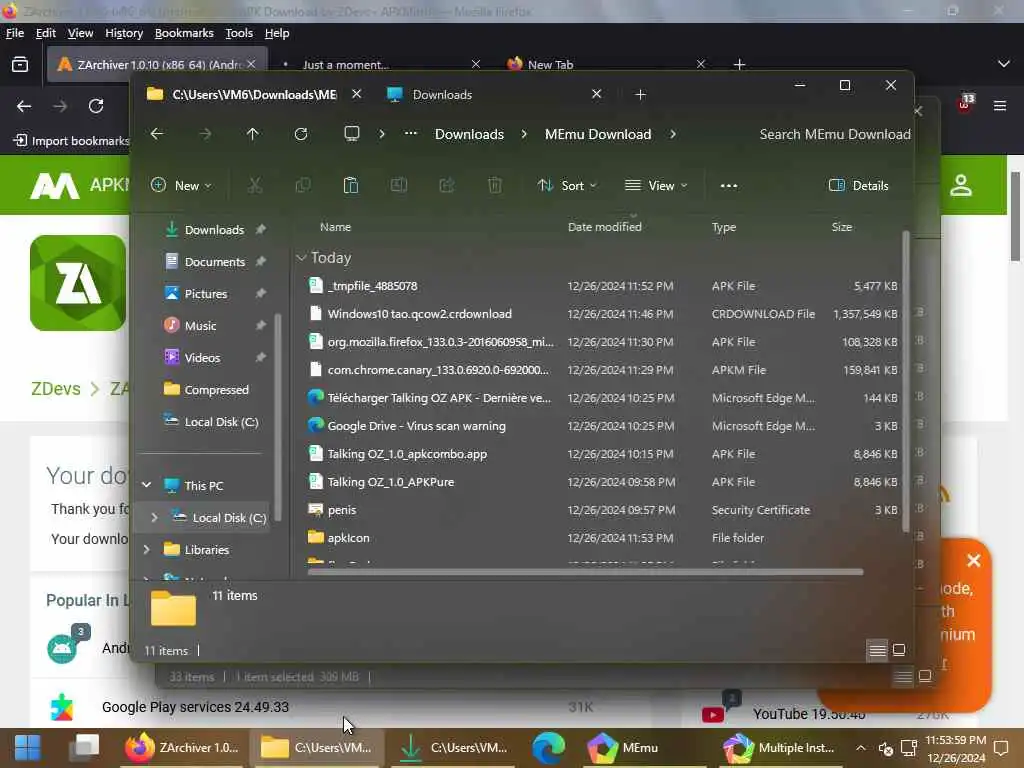The image size is (1024, 768).
Task: Open the Sort dropdown
Action: 567,185
